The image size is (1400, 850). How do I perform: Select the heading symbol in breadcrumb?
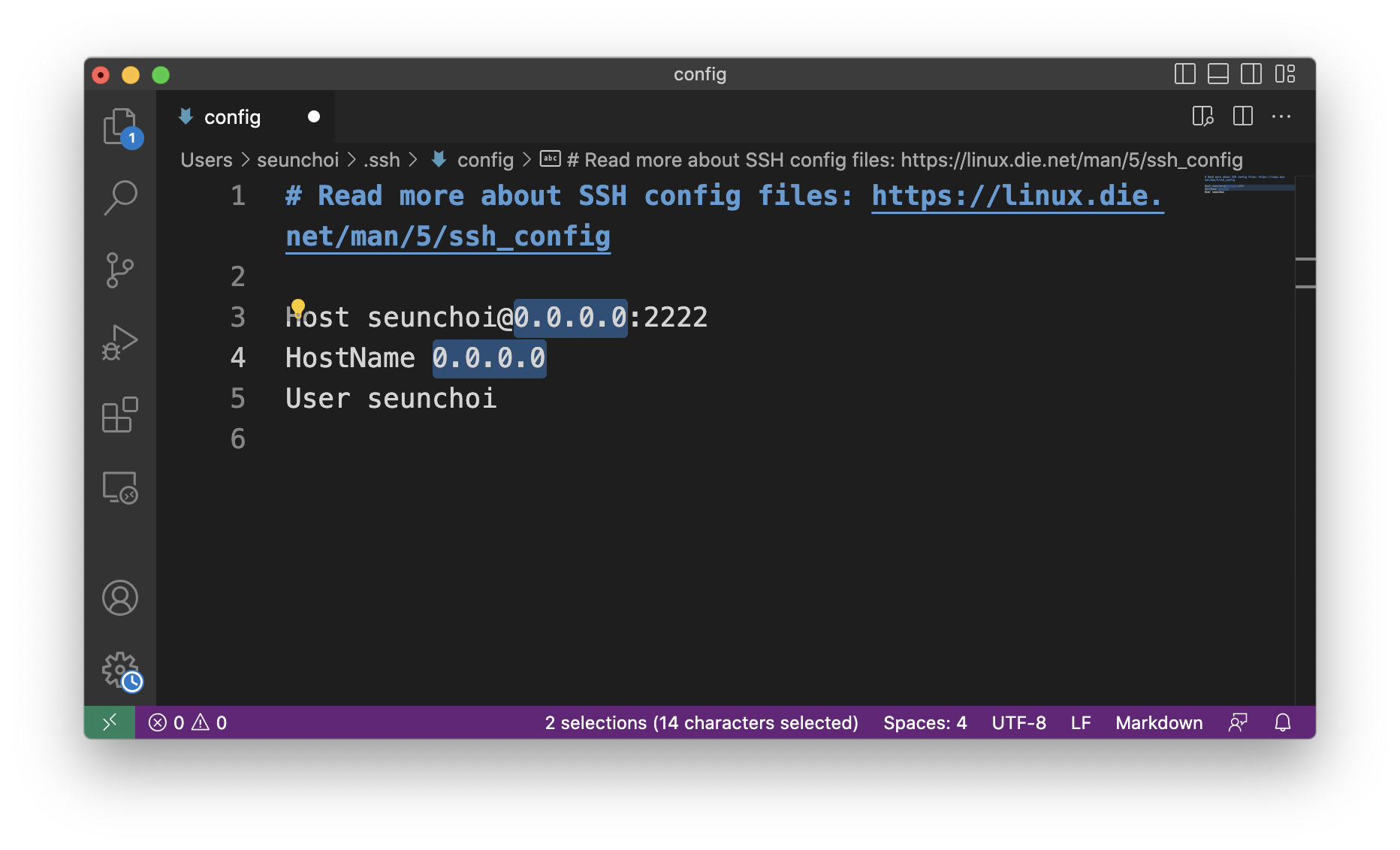892,160
